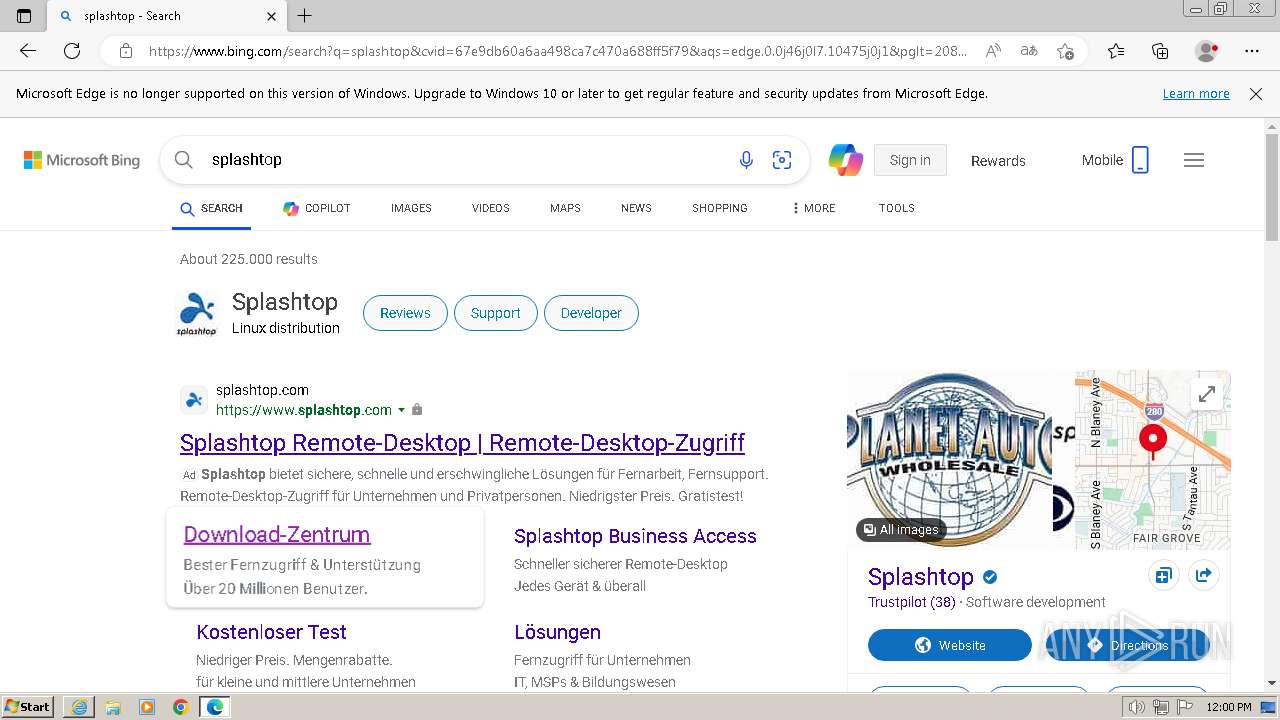This screenshot has width=1280, height=720.
Task: Open File Explorer from taskbar
Action: [x=113, y=707]
